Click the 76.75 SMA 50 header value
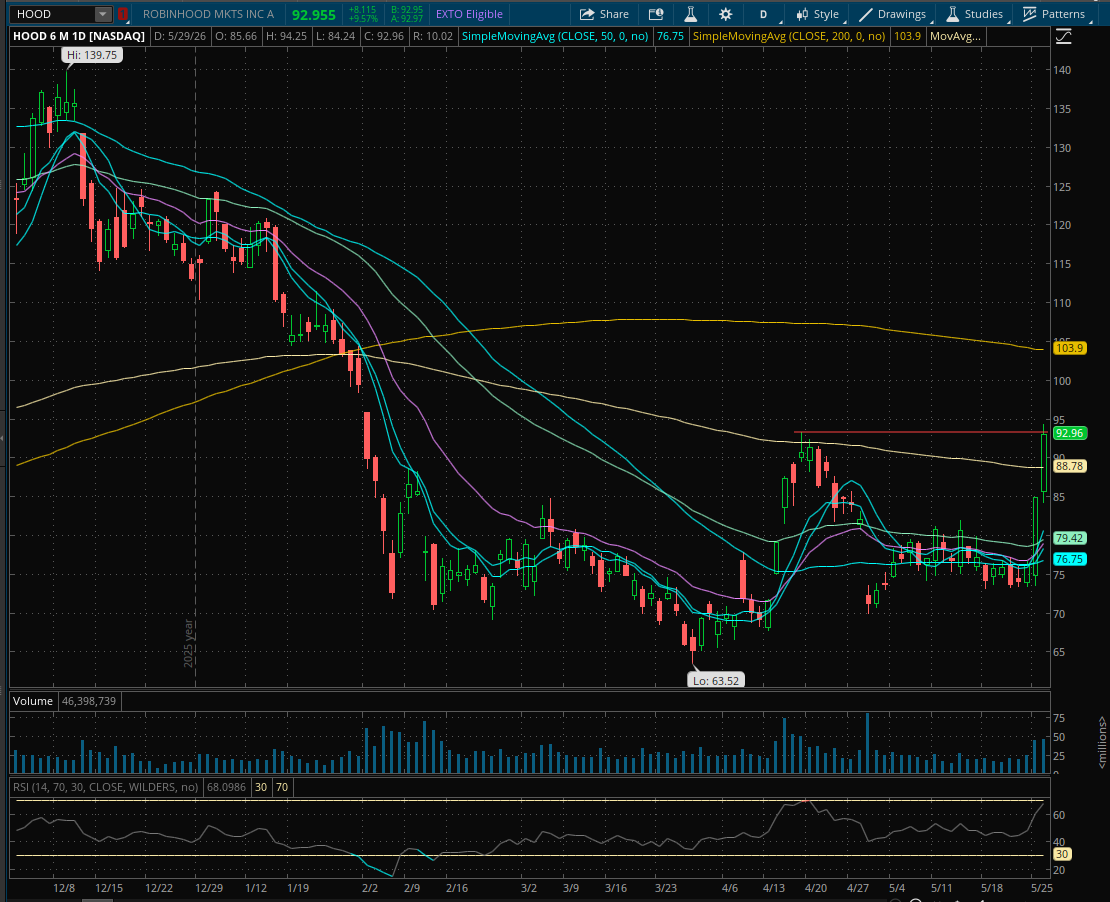The width and height of the screenshot is (1110, 902). [670, 35]
